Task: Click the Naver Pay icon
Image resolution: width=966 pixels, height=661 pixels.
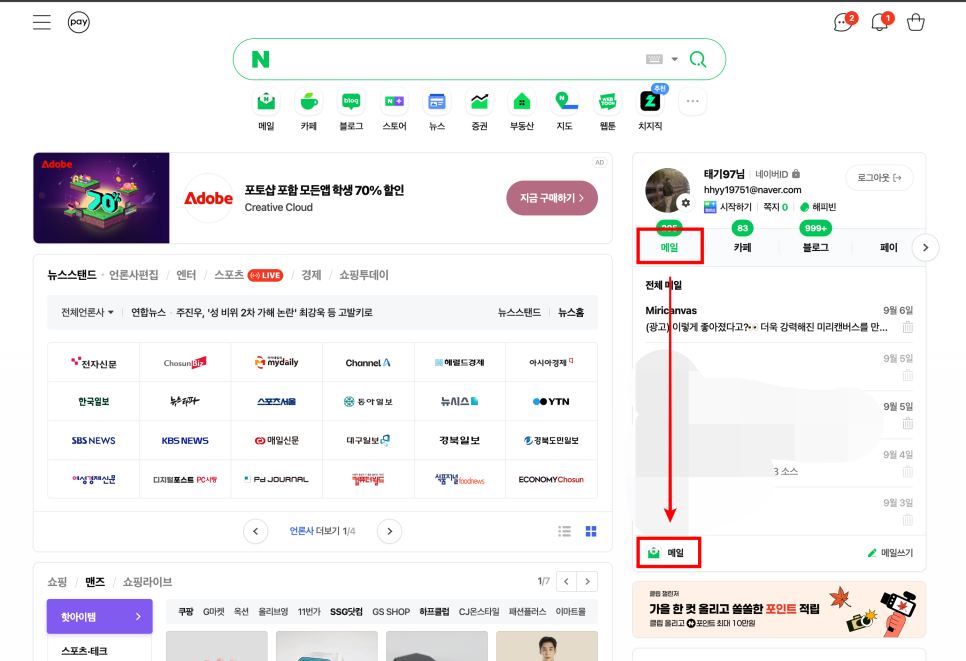Action: click(x=79, y=22)
